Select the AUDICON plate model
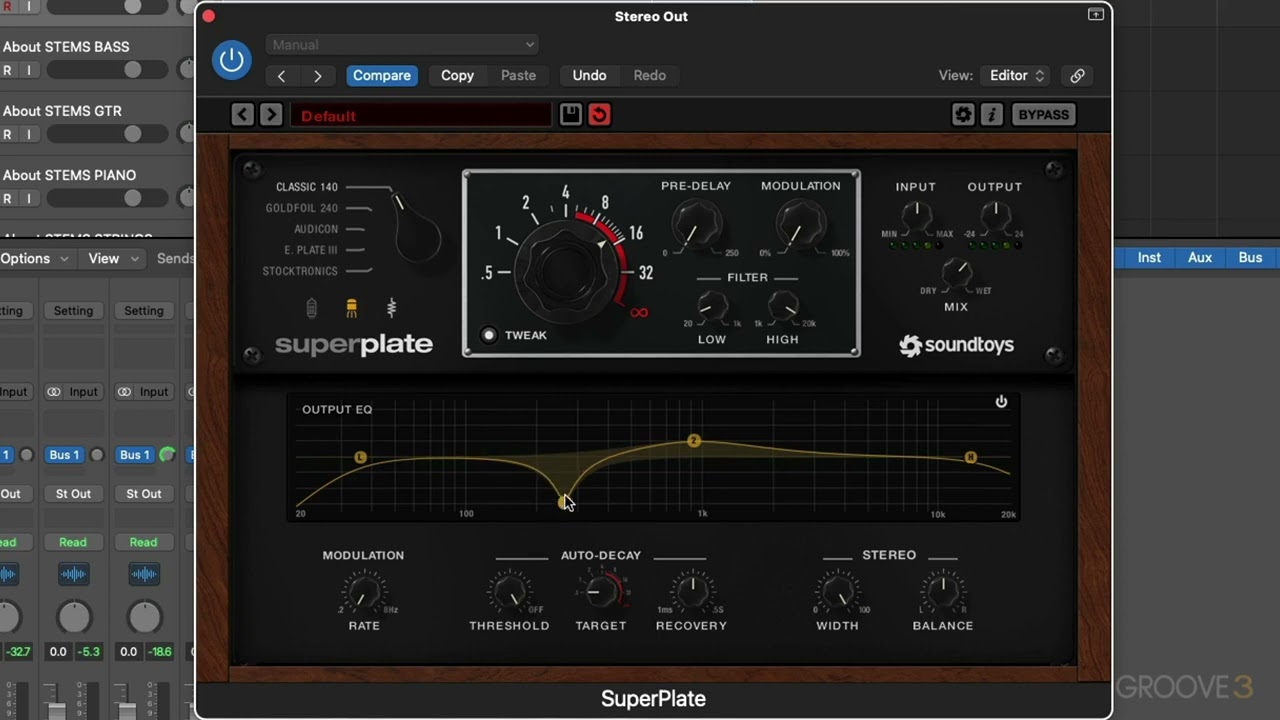Screen dimensions: 1280x720 pos(316,229)
